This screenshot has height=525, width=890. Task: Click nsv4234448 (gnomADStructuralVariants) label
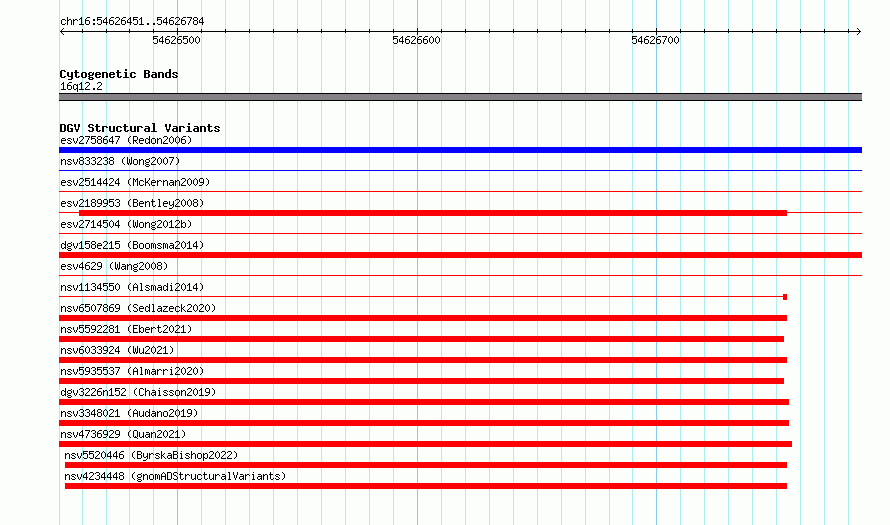175,476
